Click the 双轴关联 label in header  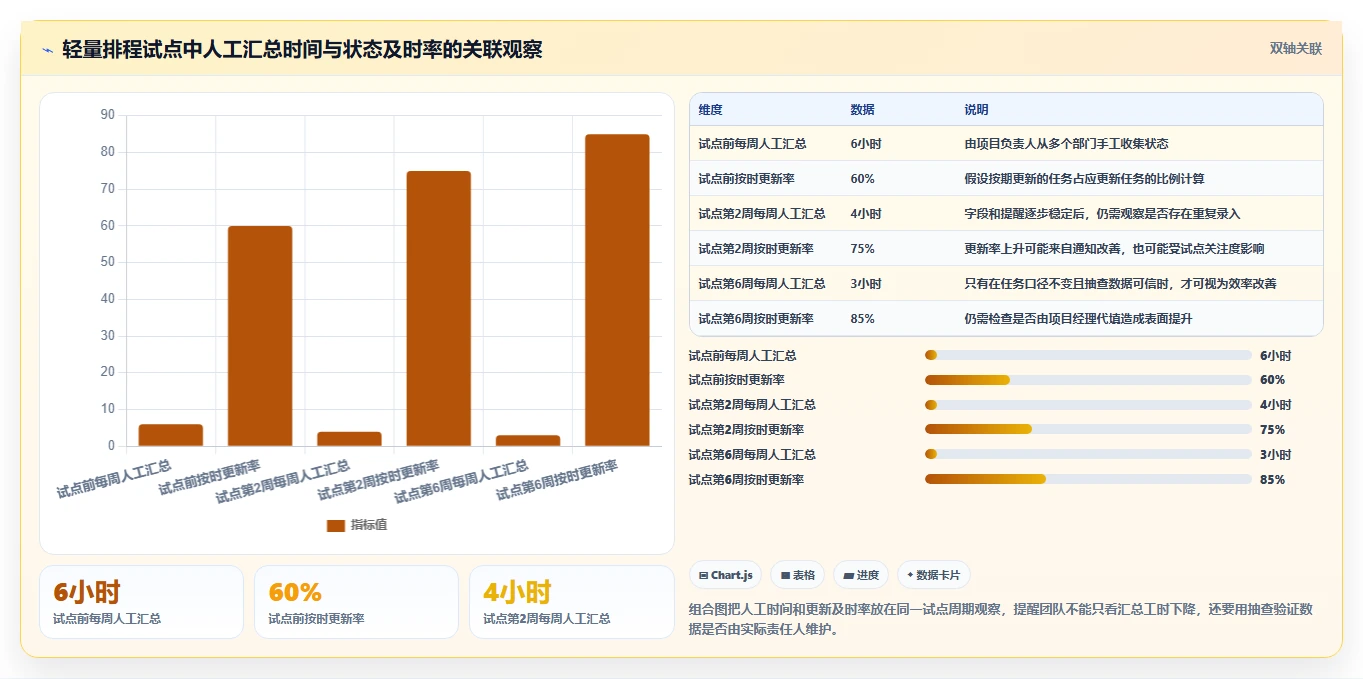(x=1296, y=48)
